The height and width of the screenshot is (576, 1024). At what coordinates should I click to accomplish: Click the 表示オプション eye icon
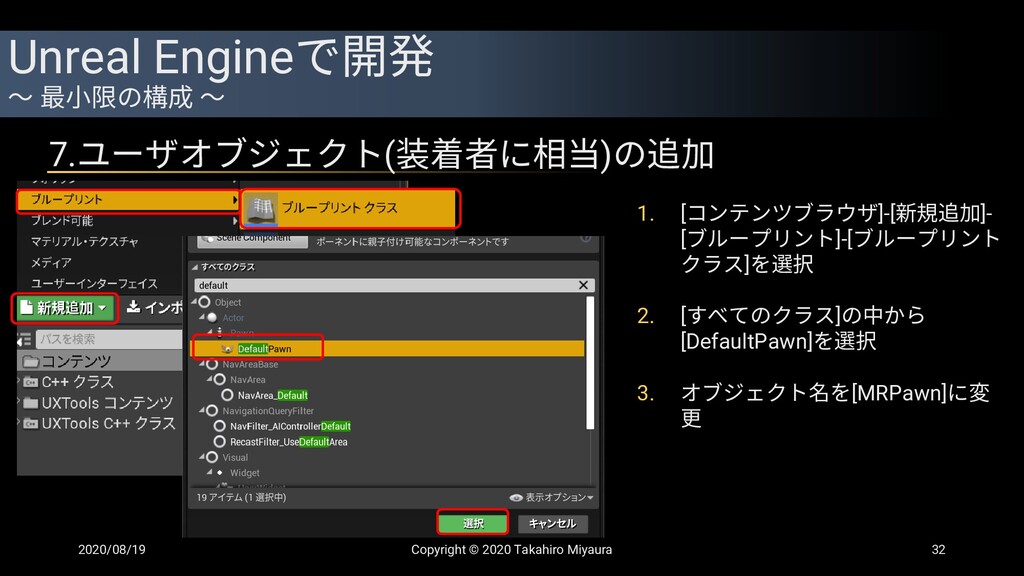(516, 498)
